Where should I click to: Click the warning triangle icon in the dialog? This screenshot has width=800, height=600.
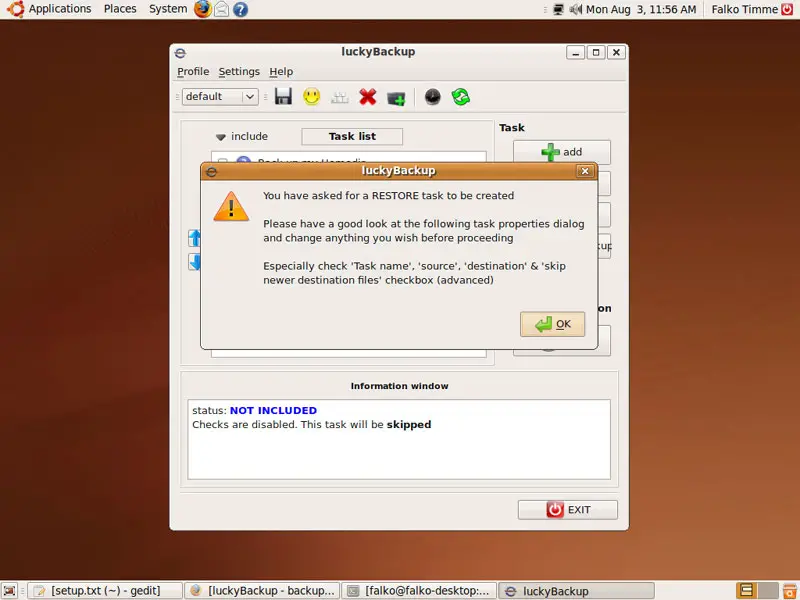(x=231, y=207)
